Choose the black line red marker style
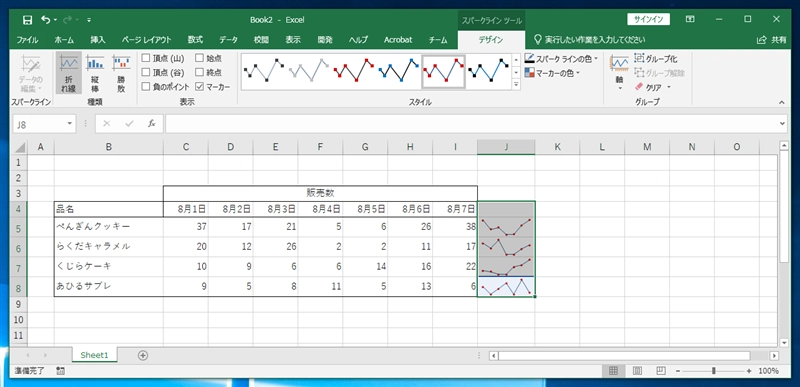Image resolution: width=800 pixels, height=387 pixels. point(353,70)
